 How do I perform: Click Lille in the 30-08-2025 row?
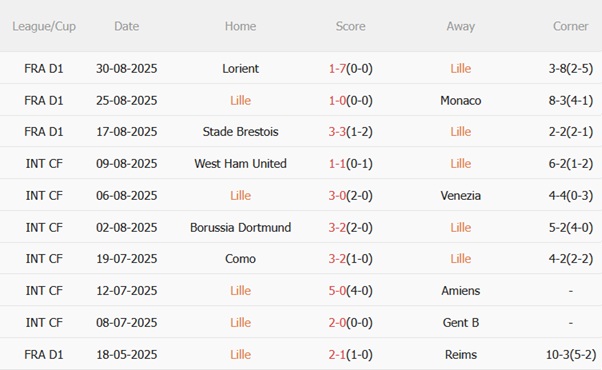pyautogui.click(x=460, y=68)
